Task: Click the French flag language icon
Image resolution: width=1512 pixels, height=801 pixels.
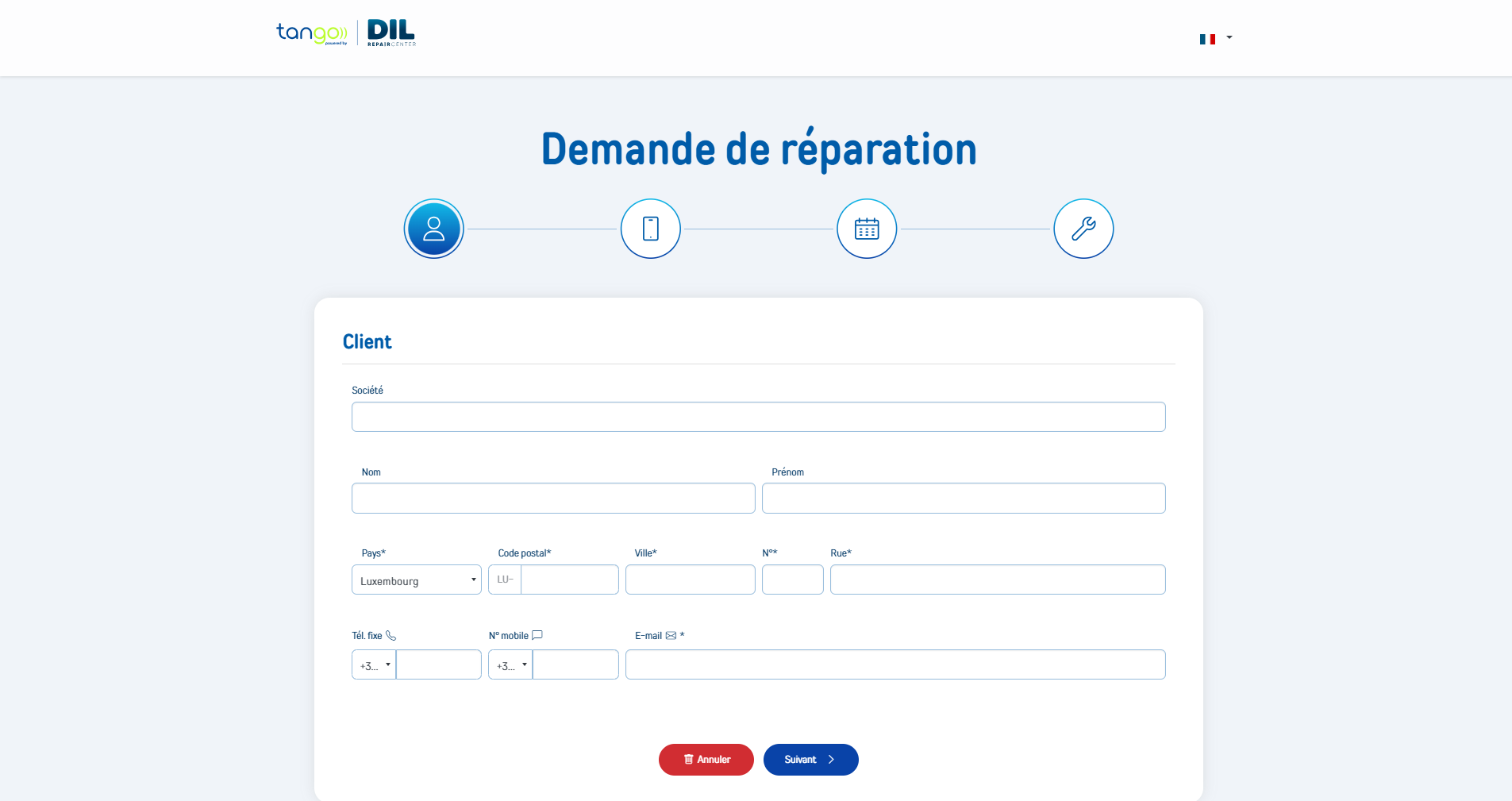Action: tap(1207, 39)
